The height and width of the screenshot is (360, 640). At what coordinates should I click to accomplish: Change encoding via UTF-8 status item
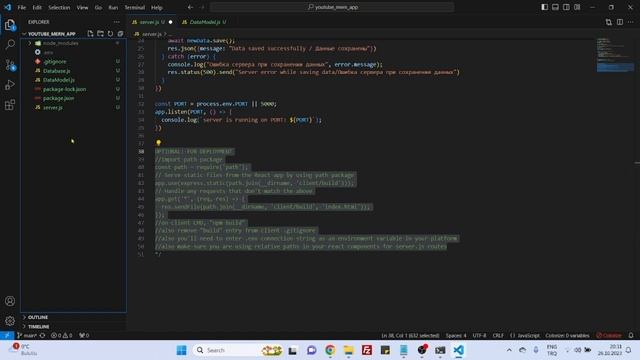click(x=479, y=336)
